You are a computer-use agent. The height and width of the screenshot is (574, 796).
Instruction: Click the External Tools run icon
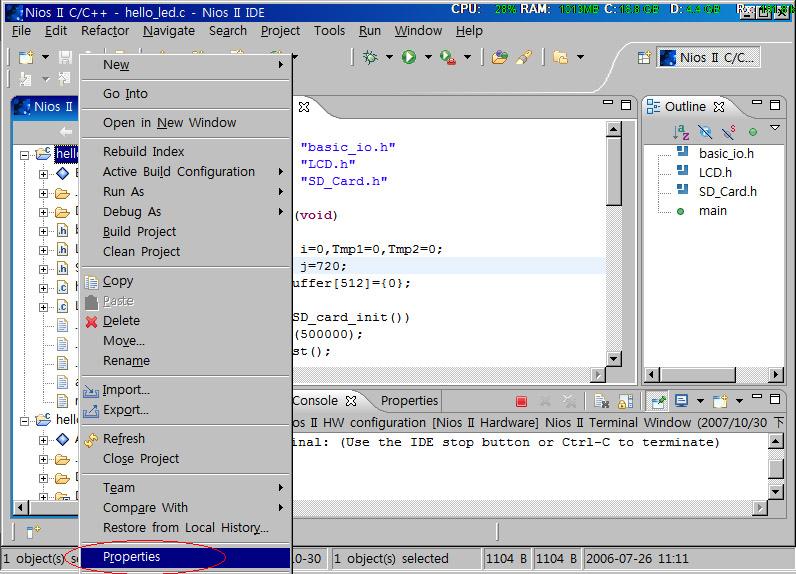coord(448,57)
